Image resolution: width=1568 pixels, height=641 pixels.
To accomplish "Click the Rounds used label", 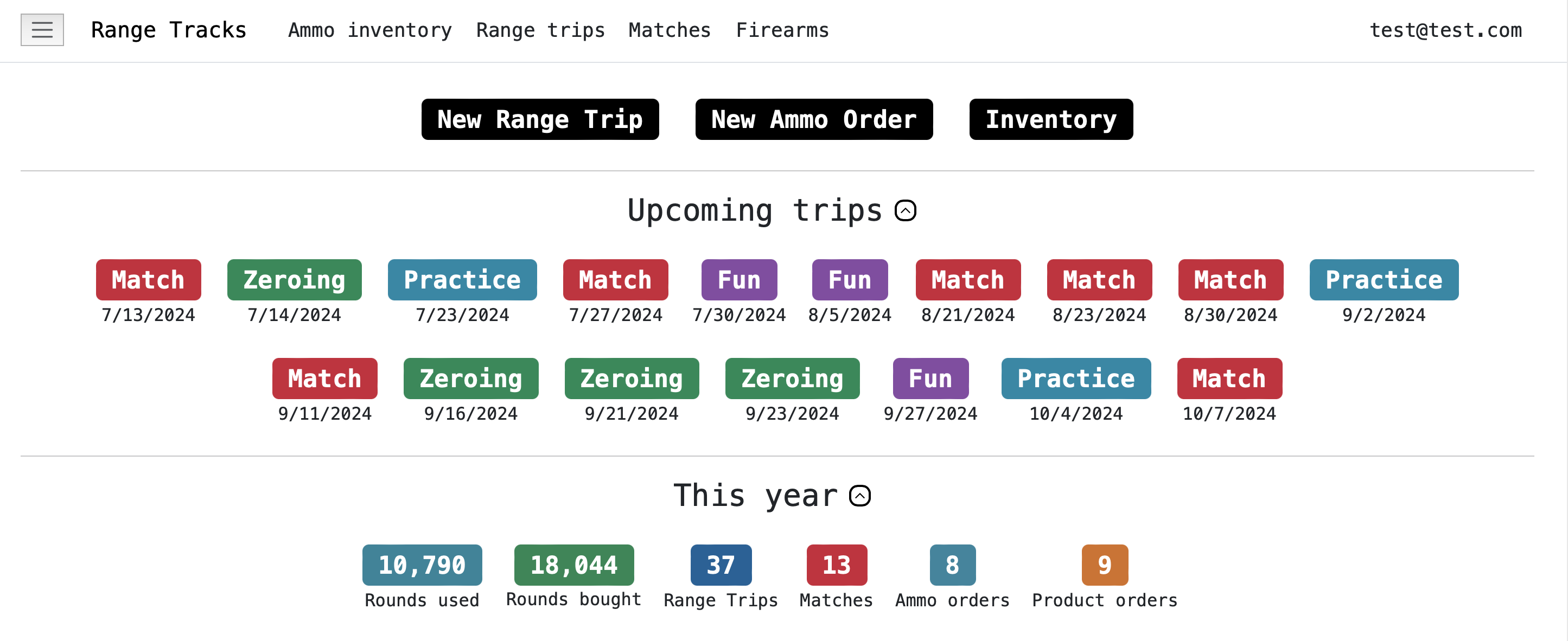I will click(423, 600).
